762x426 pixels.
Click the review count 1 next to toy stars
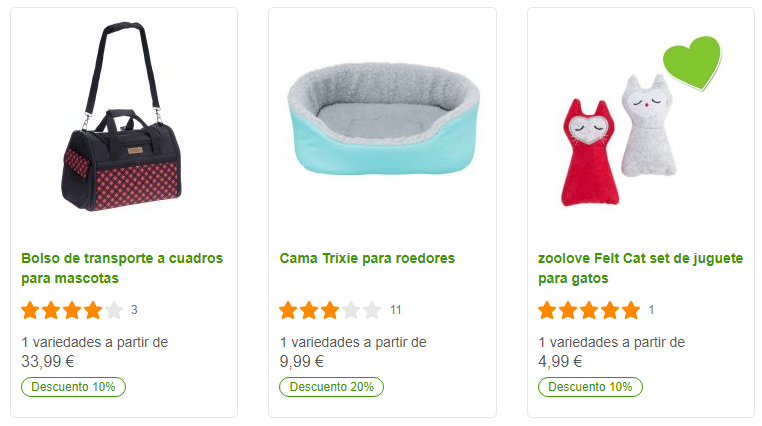point(651,310)
